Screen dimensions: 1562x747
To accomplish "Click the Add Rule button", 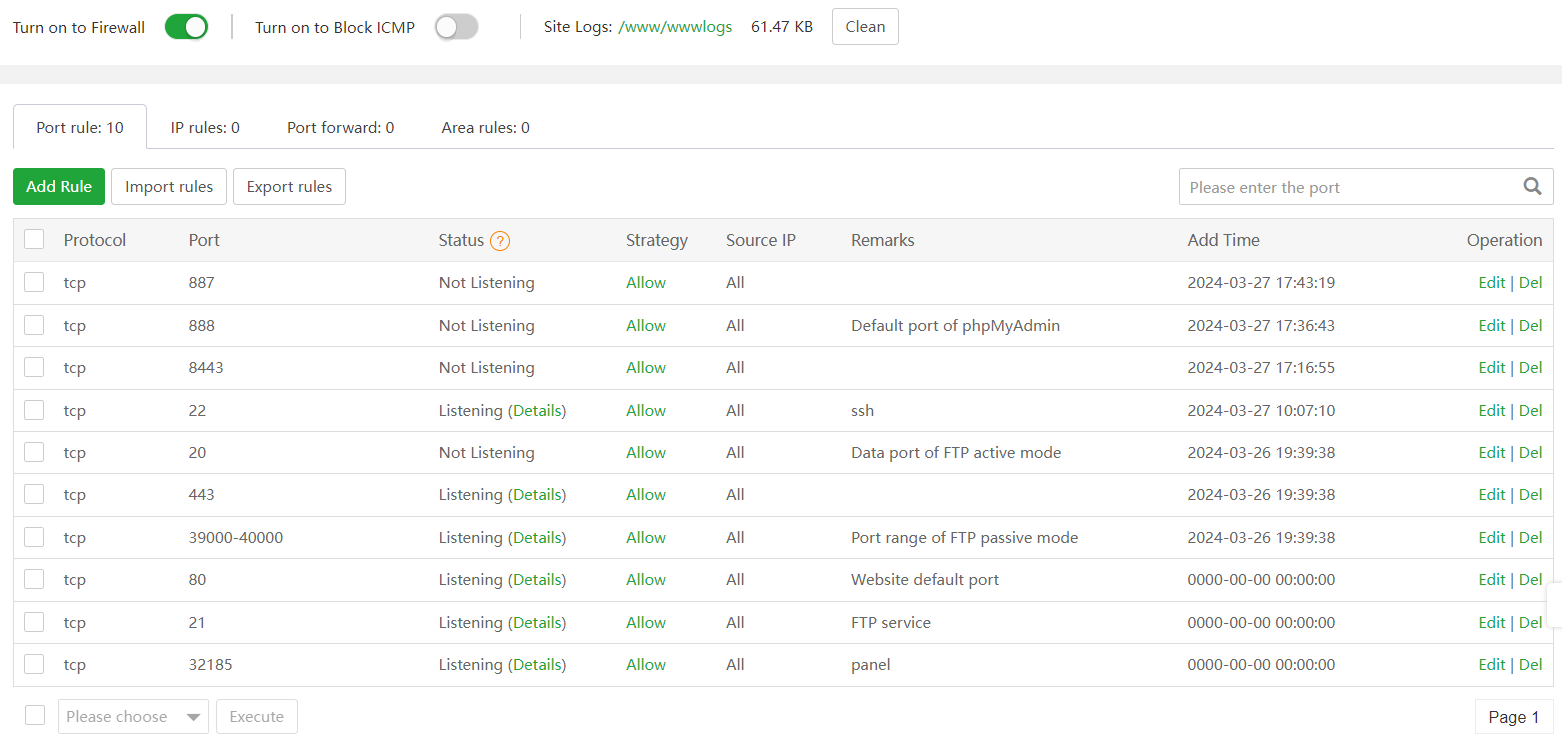I will pyautogui.click(x=59, y=187).
